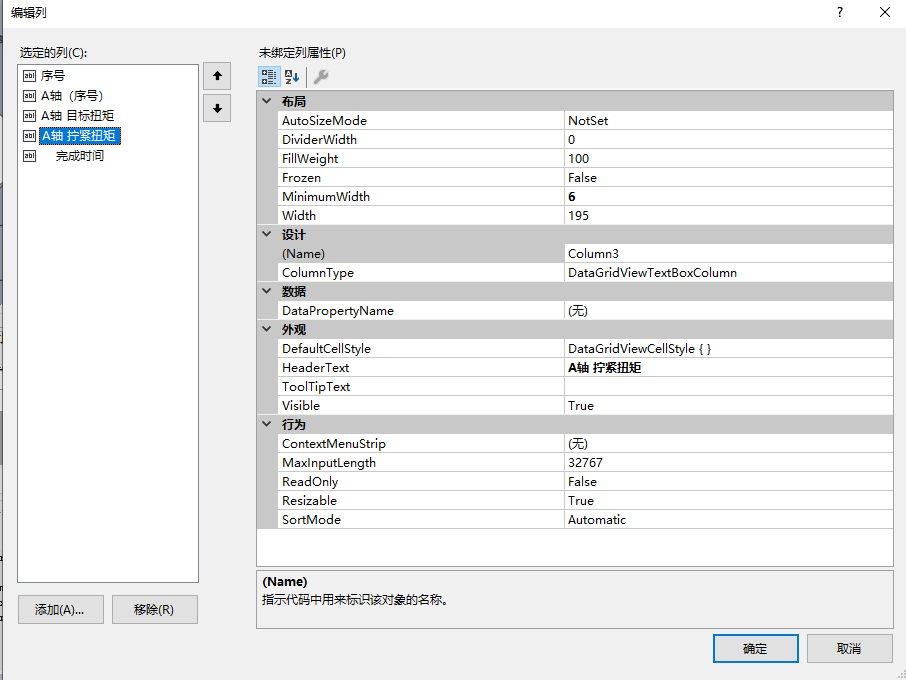Switch property grid to categorized view

[268, 76]
